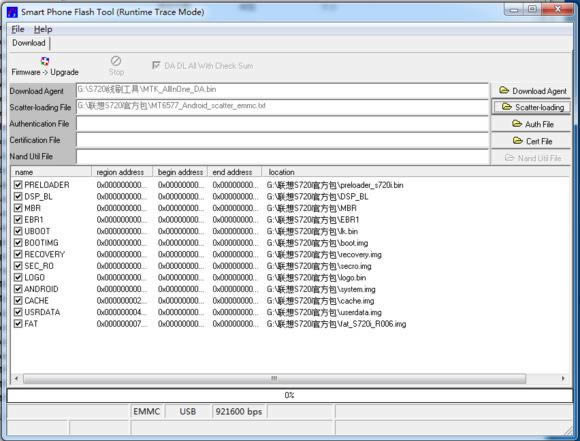580x441 pixels.
Task: Click the region address column header
Action: 122,172
